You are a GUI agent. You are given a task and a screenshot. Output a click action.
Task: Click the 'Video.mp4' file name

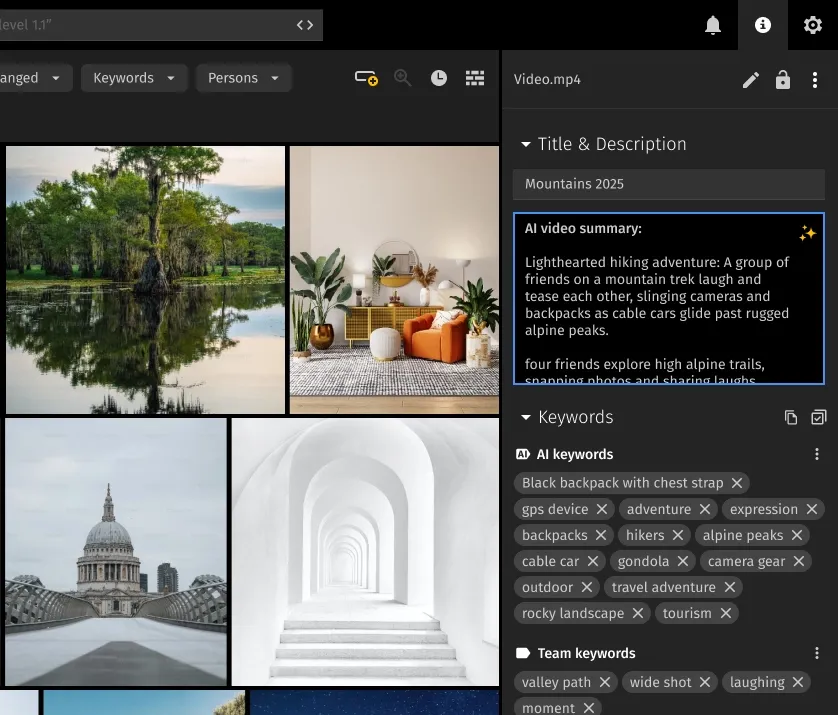tap(547, 79)
